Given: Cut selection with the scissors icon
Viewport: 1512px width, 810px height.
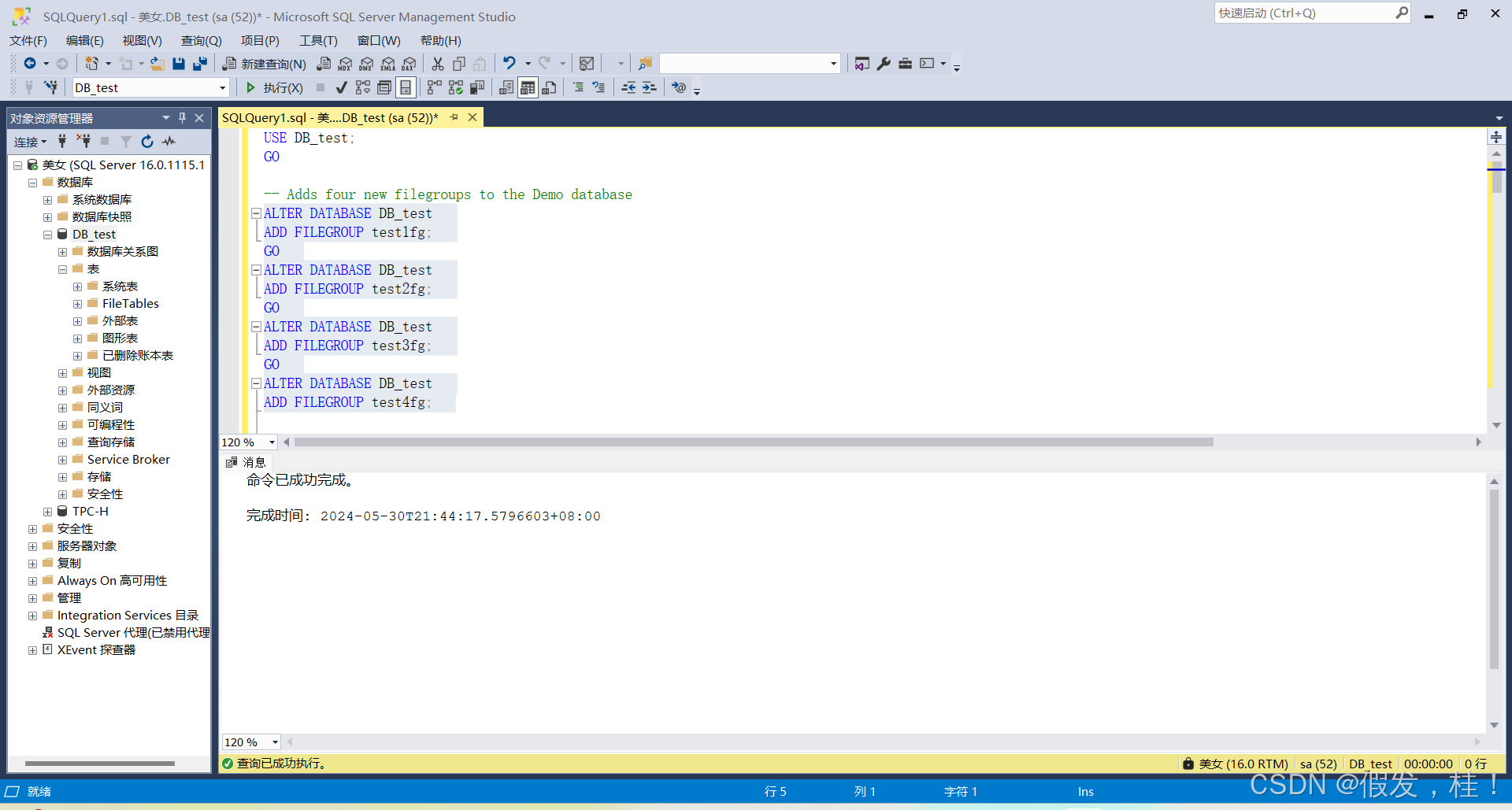Looking at the screenshot, I should [438, 64].
